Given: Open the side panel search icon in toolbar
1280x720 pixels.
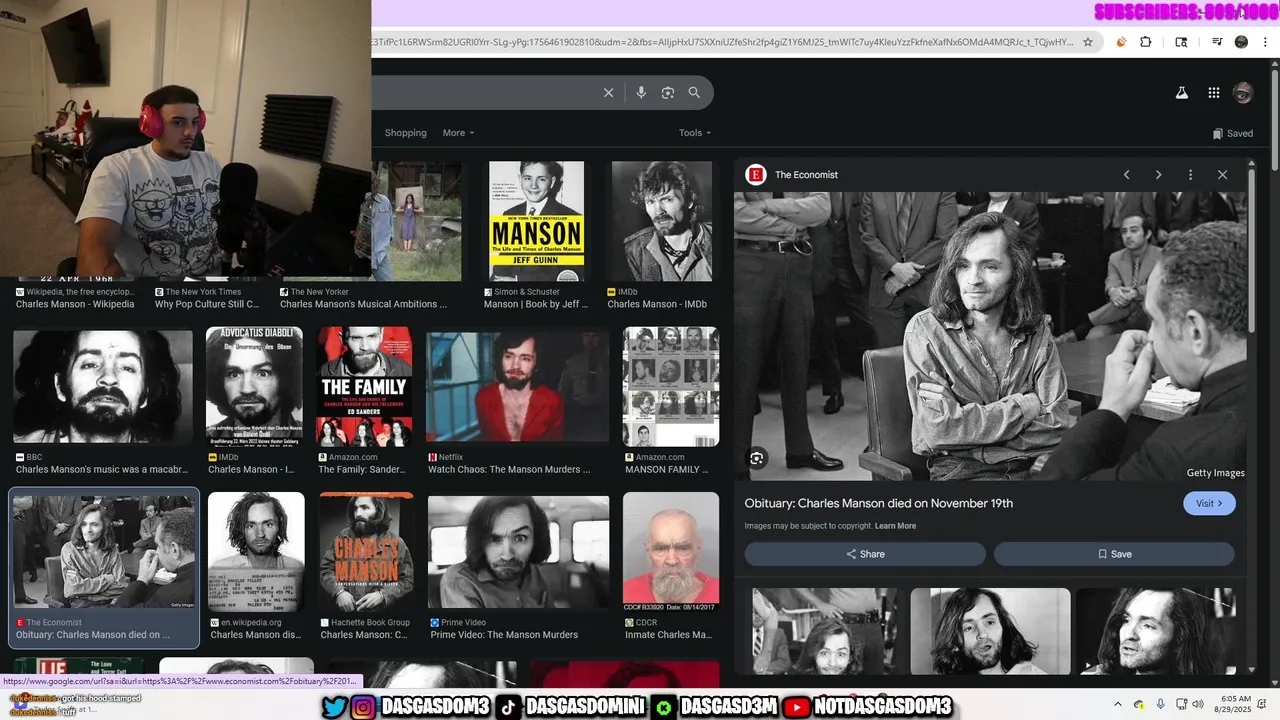Looking at the screenshot, I should [1181, 42].
